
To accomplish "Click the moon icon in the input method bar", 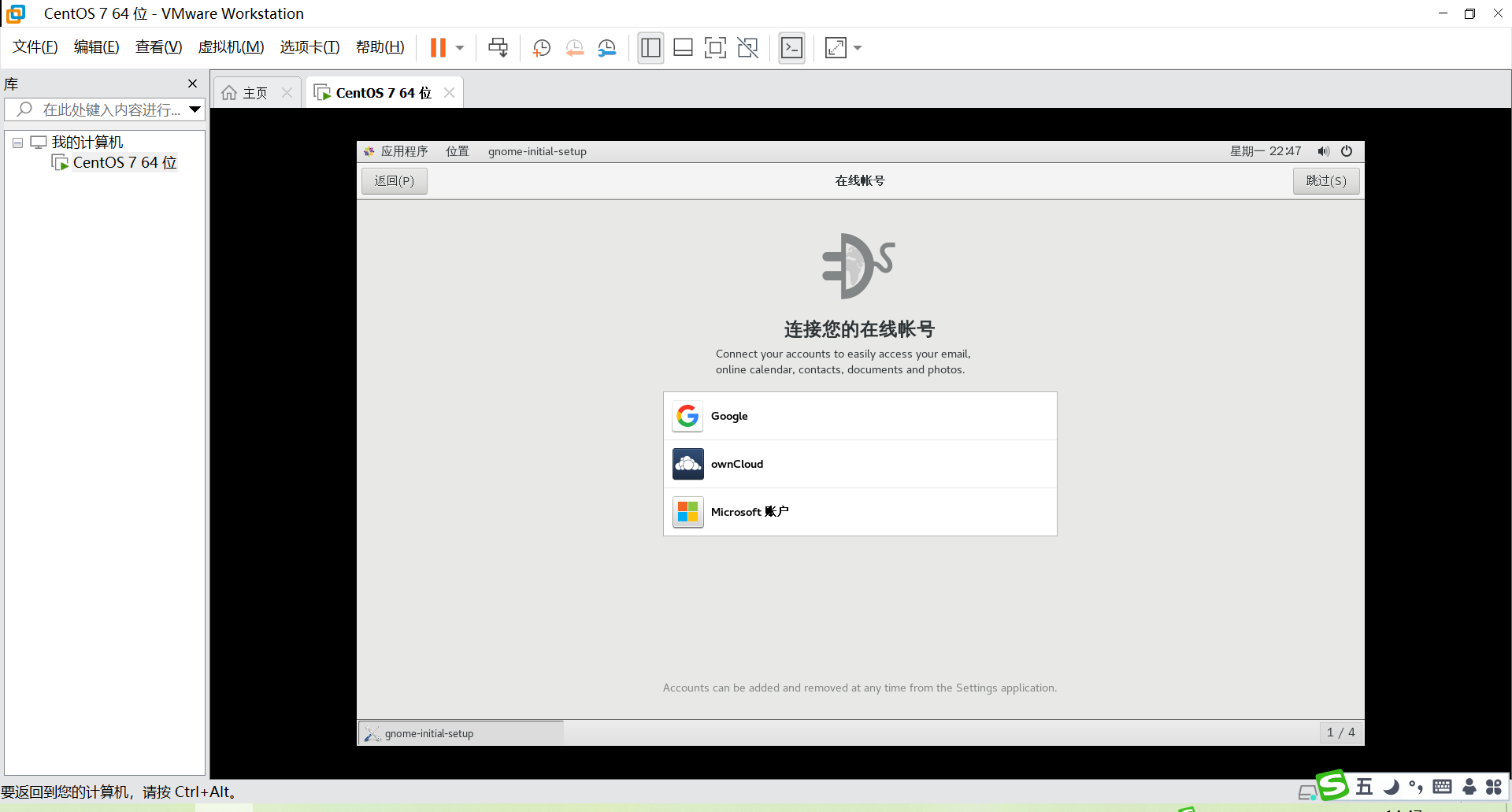I will click(1392, 787).
